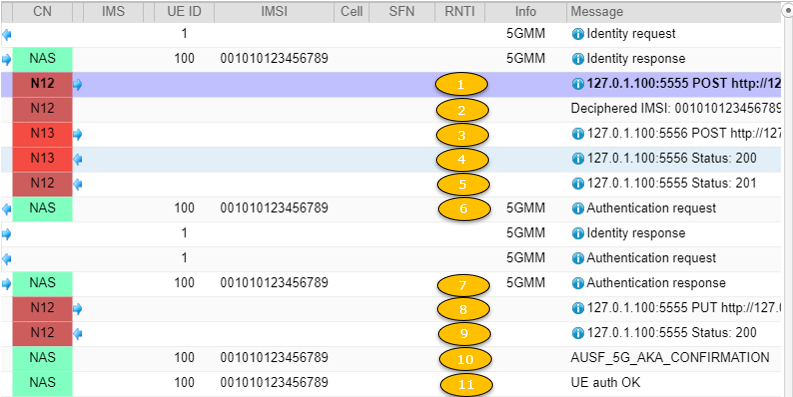The height and width of the screenshot is (397, 793).
Task: Click the red N12 cell on the PUT row
Action: [x=42, y=308]
